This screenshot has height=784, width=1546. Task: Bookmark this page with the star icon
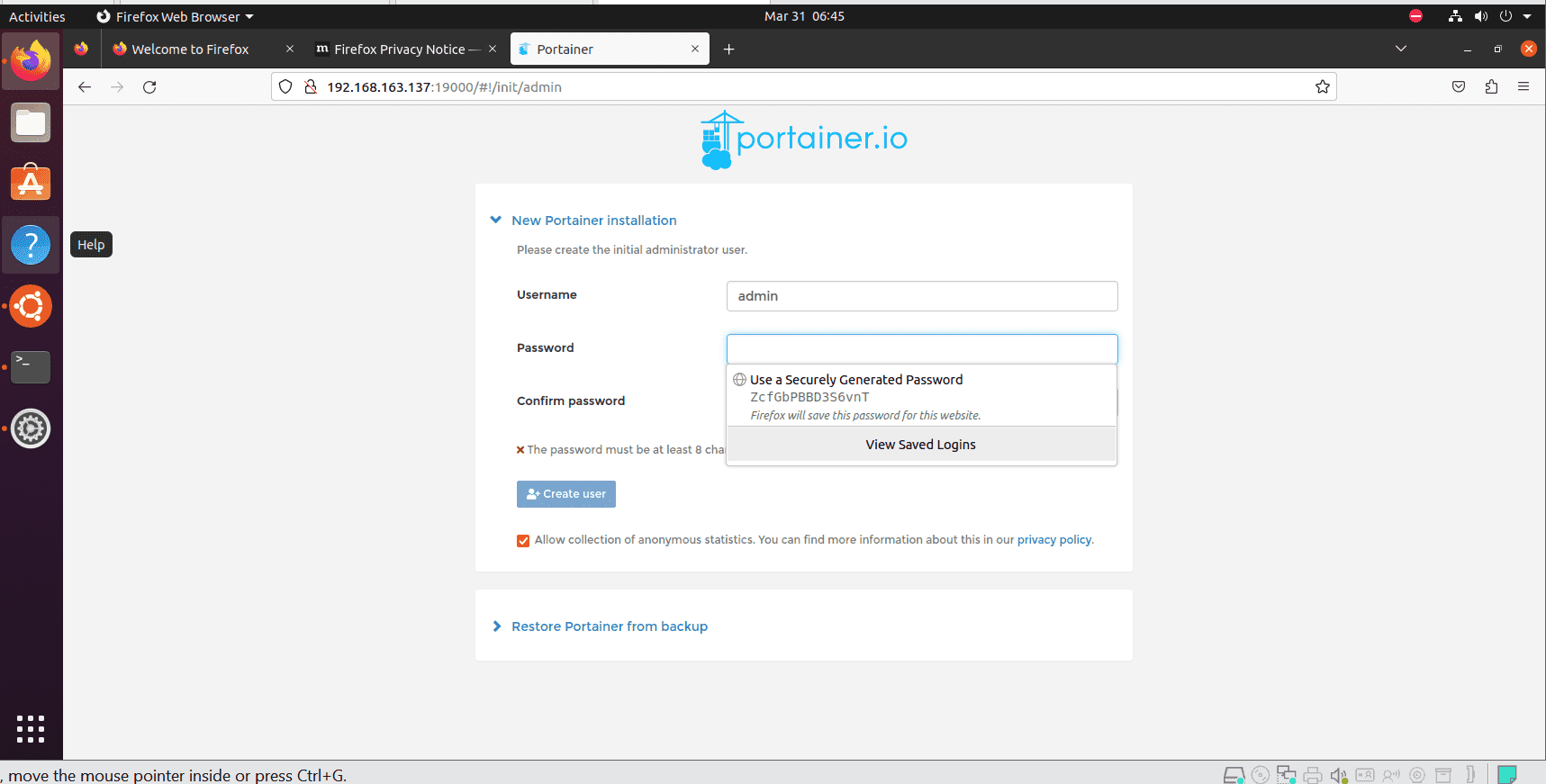[x=1322, y=86]
